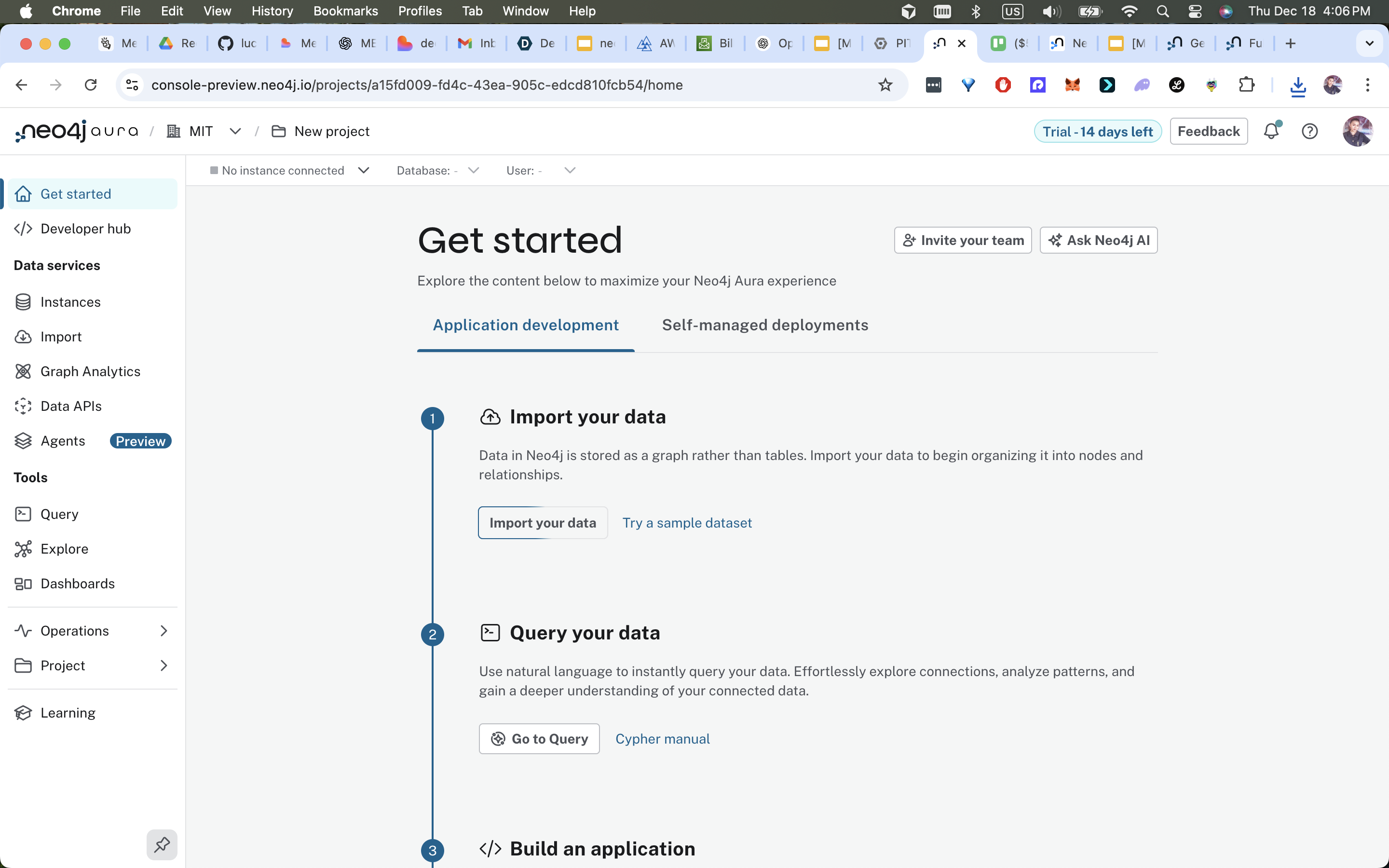
Task: Open Explore tool in the sidebar
Action: [x=64, y=549]
